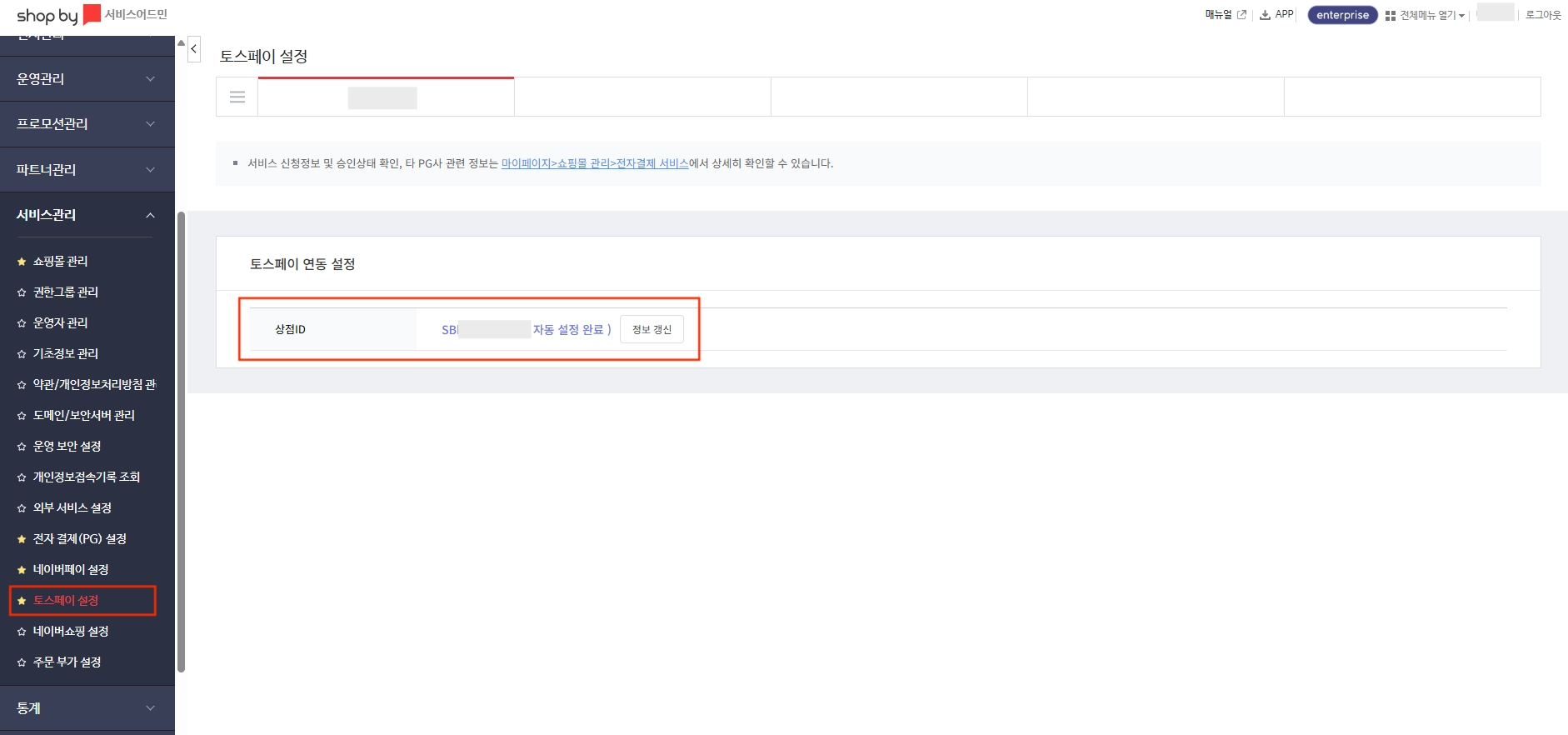Open the 전체메뉴 열기 dropdown

coord(1432,16)
